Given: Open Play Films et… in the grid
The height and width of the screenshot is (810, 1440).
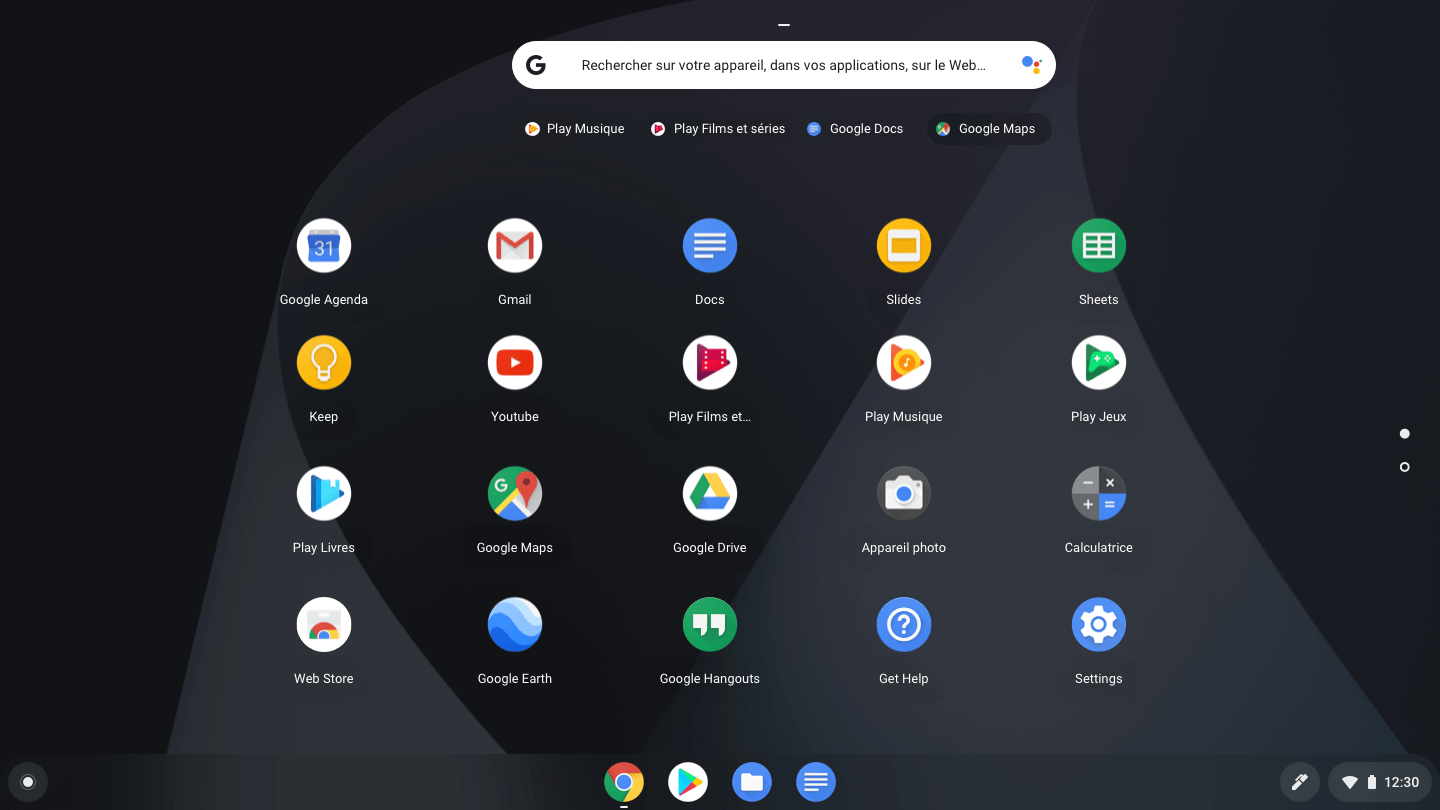Looking at the screenshot, I should (710, 363).
